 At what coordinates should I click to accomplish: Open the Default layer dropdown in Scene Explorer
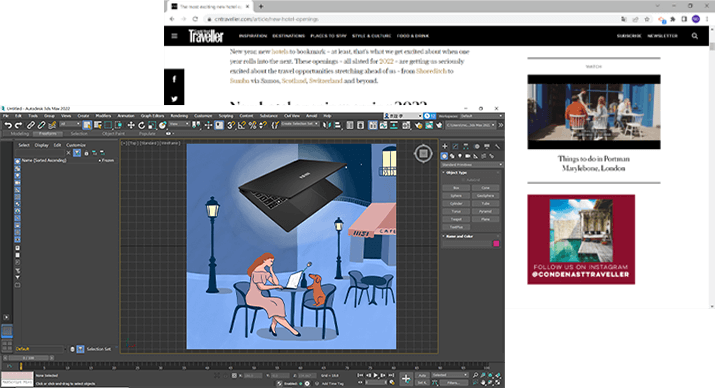(41, 349)
